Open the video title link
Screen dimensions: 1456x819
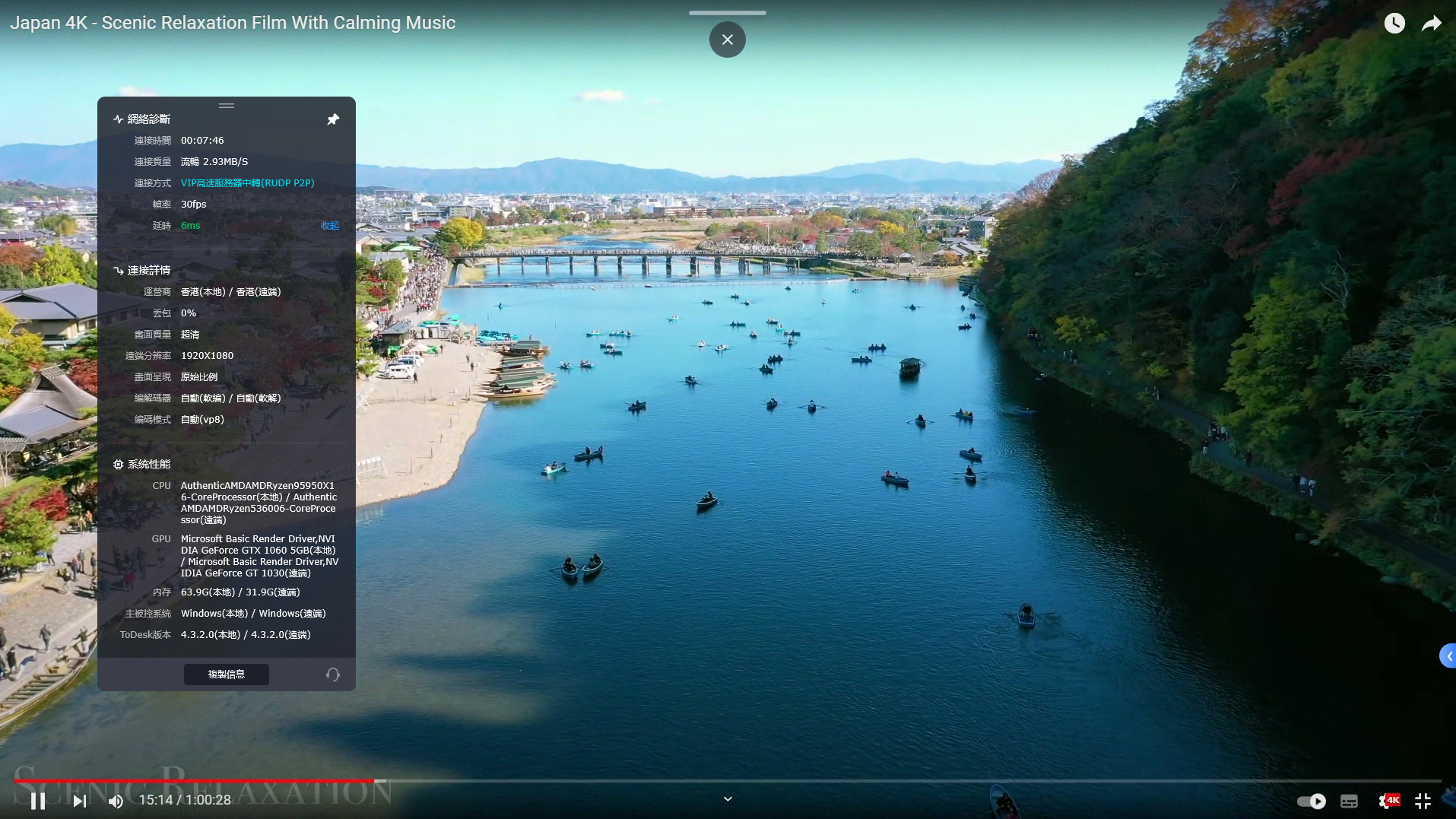[x=233, y=23]
